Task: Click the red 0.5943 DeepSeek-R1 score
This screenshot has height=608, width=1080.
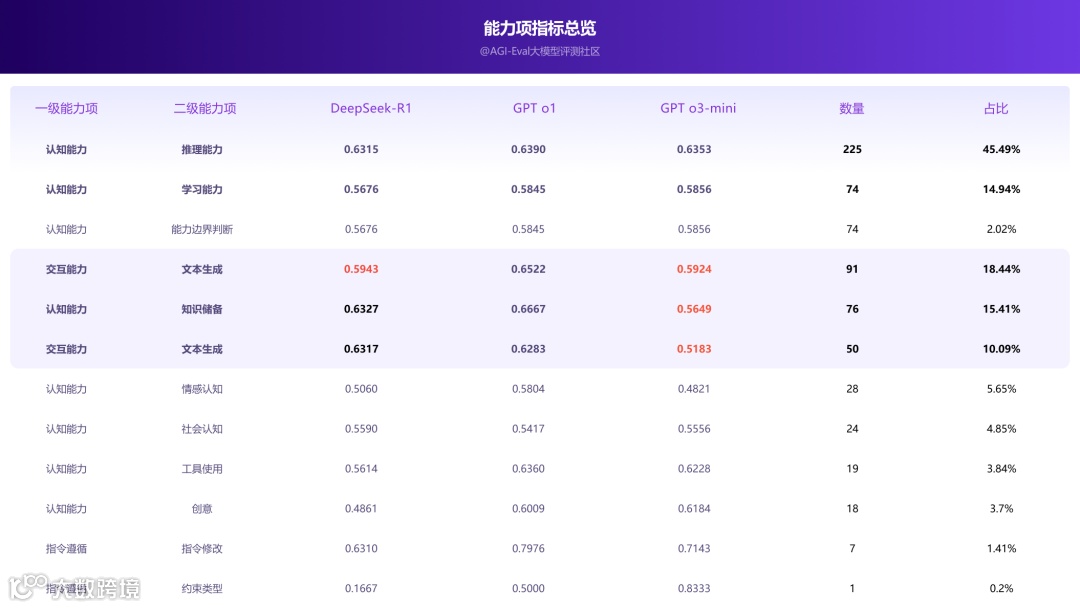Action: click(x=361, y=269)
